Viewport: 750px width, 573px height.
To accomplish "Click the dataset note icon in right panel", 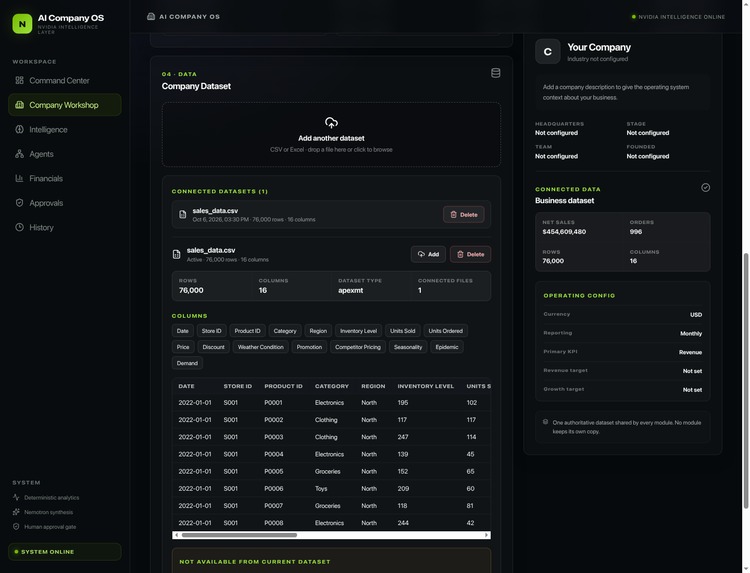I will pyautogui.click(x=545, y=422).
